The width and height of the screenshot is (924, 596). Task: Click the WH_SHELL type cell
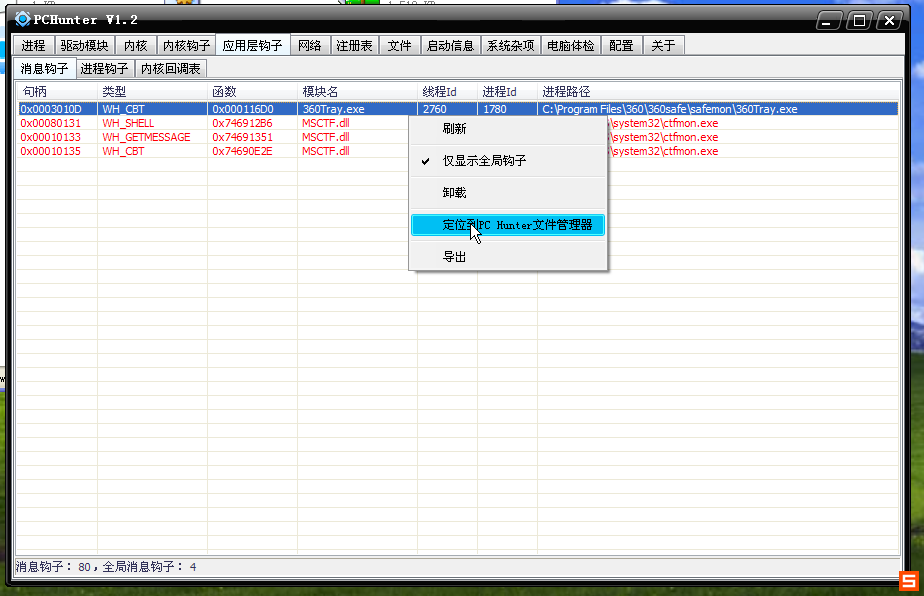(x=128, y=123)
